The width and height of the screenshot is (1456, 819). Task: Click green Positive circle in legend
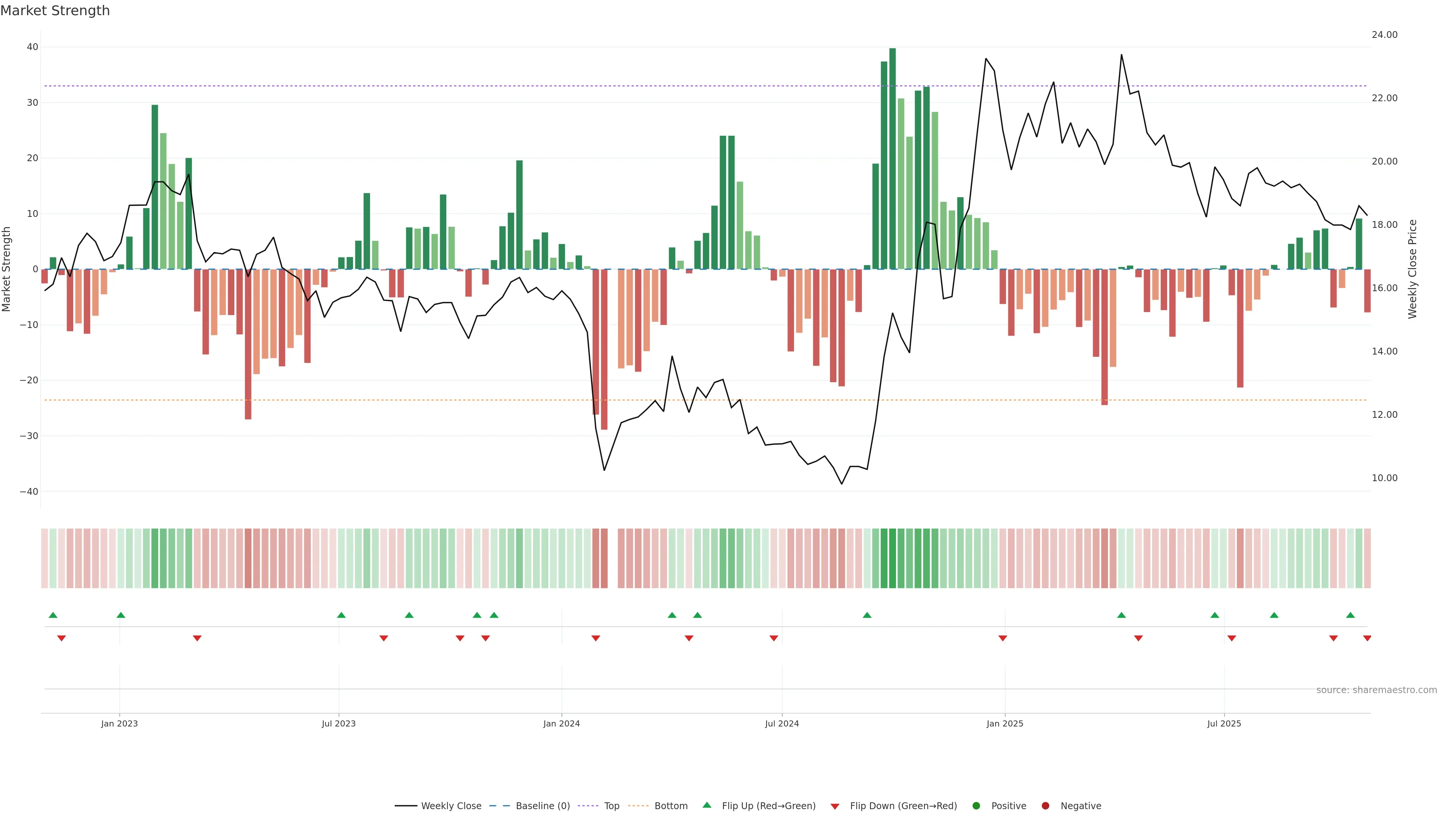(x=976, y=806)
